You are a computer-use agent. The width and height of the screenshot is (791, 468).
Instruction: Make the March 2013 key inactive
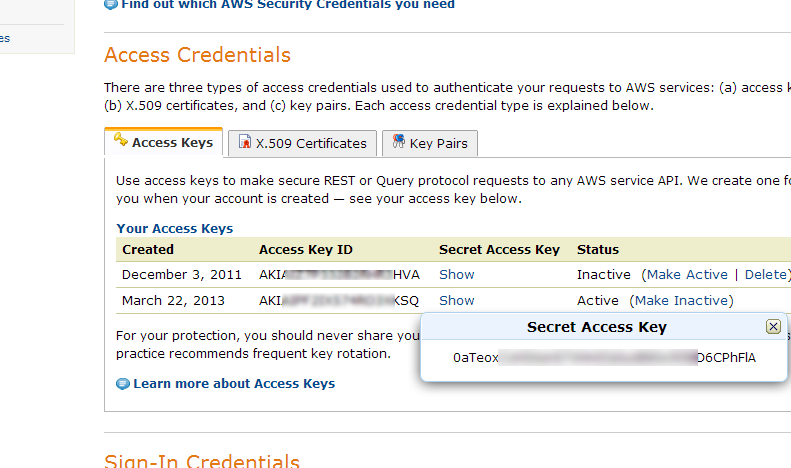[682, 301]
